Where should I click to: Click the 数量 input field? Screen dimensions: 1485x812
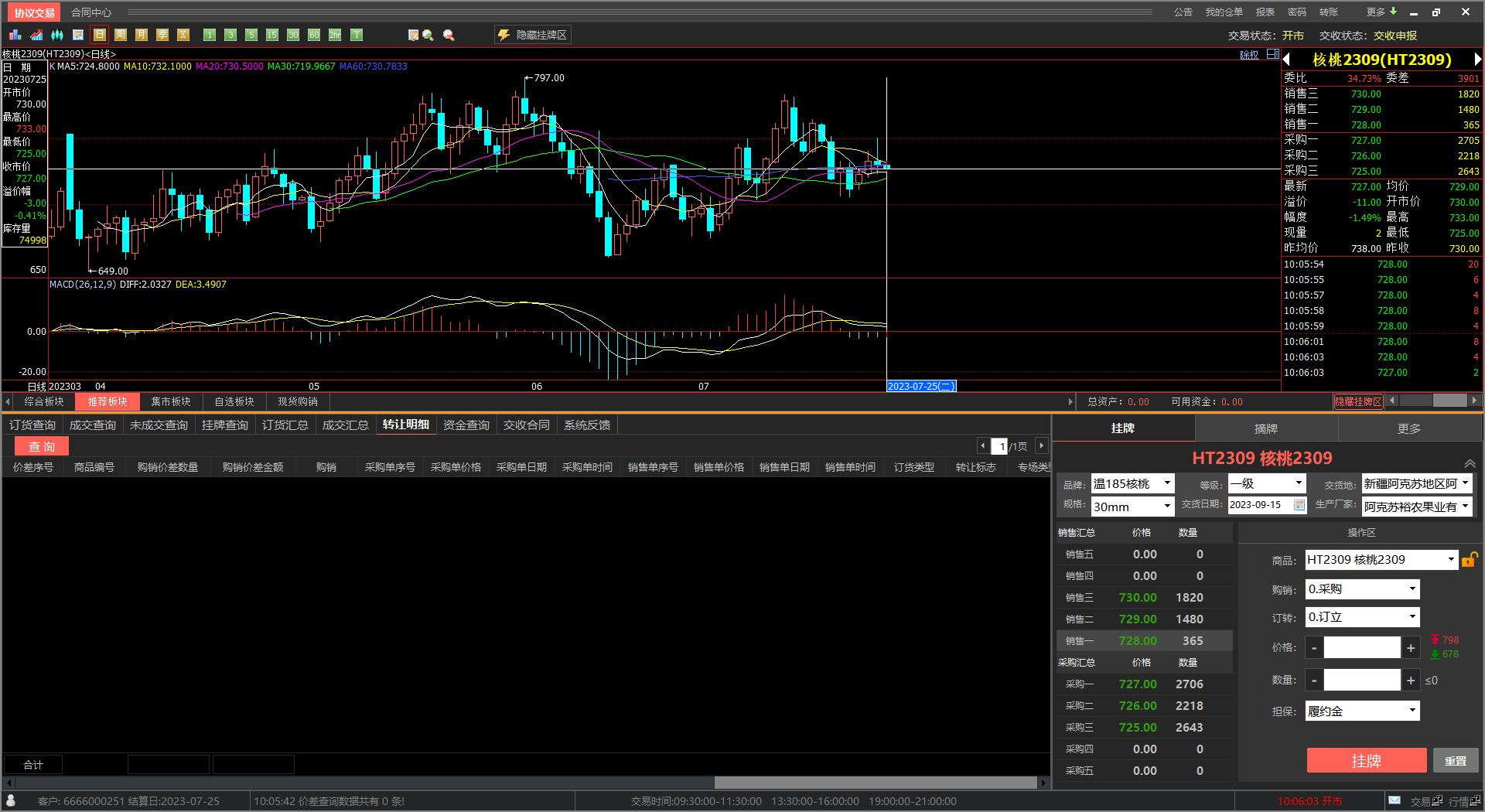pos(1362,681)
